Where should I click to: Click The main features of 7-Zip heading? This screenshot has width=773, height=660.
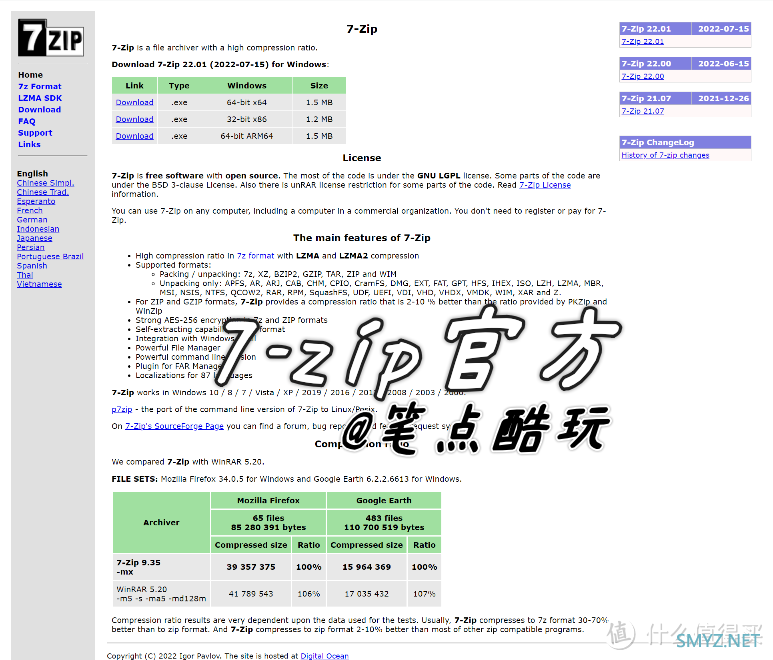coord(362,238)
